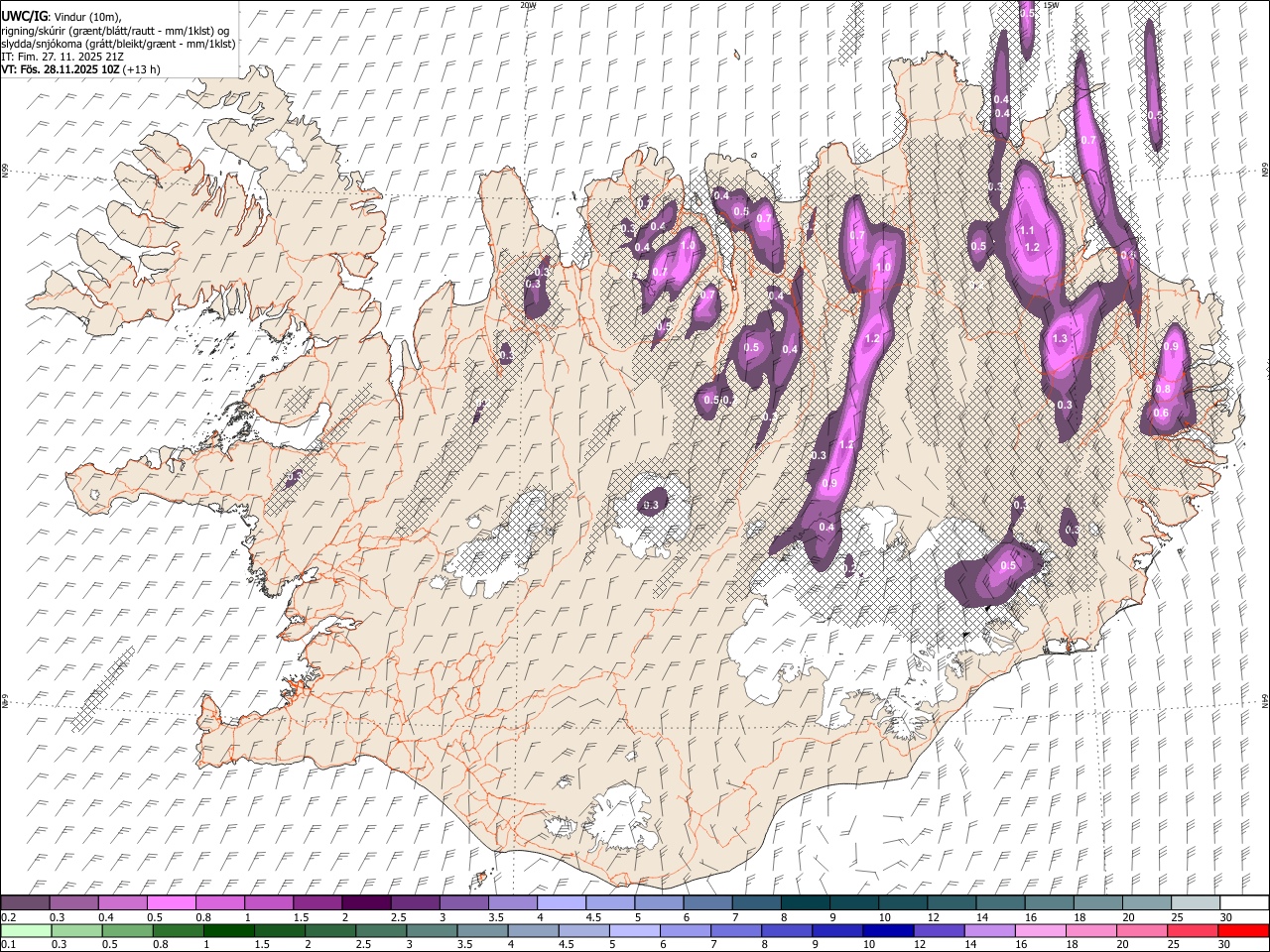This screenshot has width=1270, height=952.
Task: Click the bright pink 0.5–0.8 swatch in top legend row
Action: click(171, 903)
